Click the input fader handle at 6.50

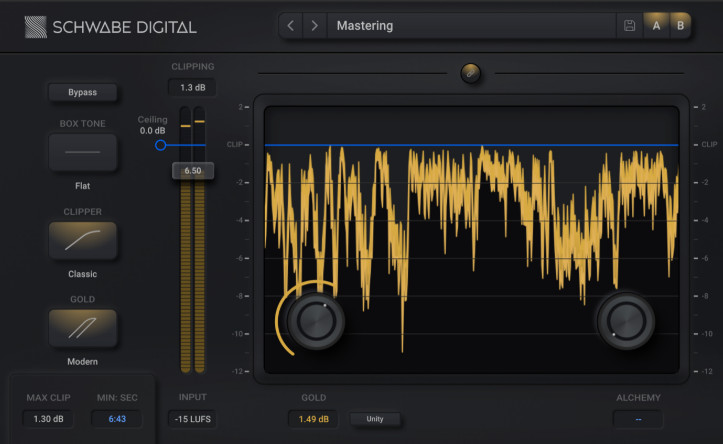pos(192,171)
